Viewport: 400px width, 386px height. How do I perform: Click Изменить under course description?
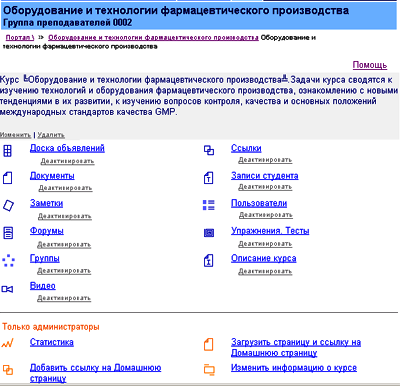coord(15,135)
